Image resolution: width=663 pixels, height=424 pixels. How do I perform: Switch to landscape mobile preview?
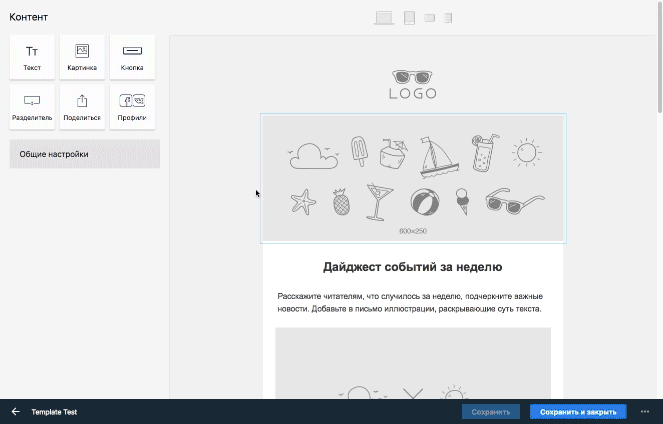[430, 18]
